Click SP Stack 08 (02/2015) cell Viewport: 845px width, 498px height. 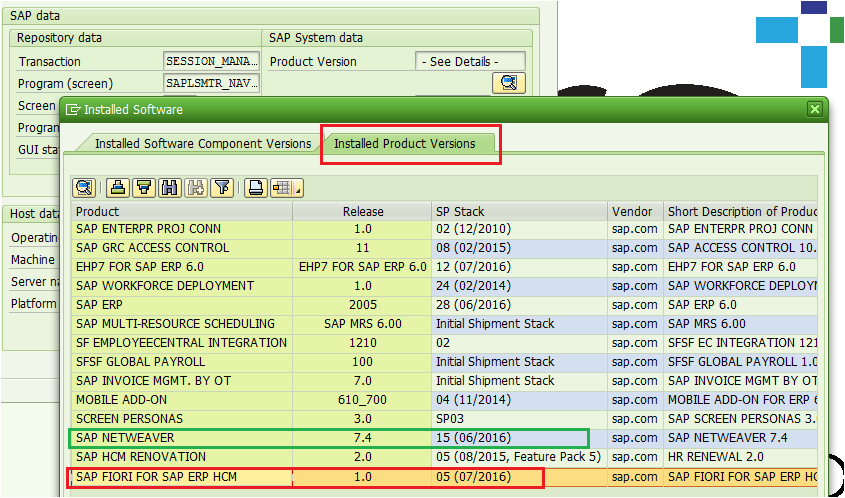(x=520, y=248)
